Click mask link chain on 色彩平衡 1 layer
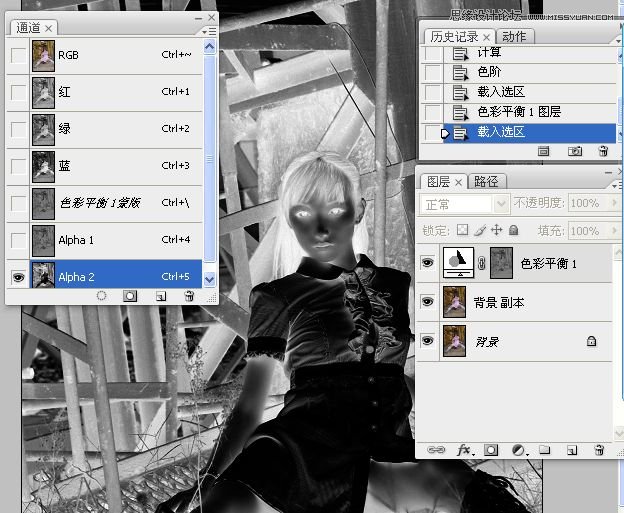 [482, 263]
